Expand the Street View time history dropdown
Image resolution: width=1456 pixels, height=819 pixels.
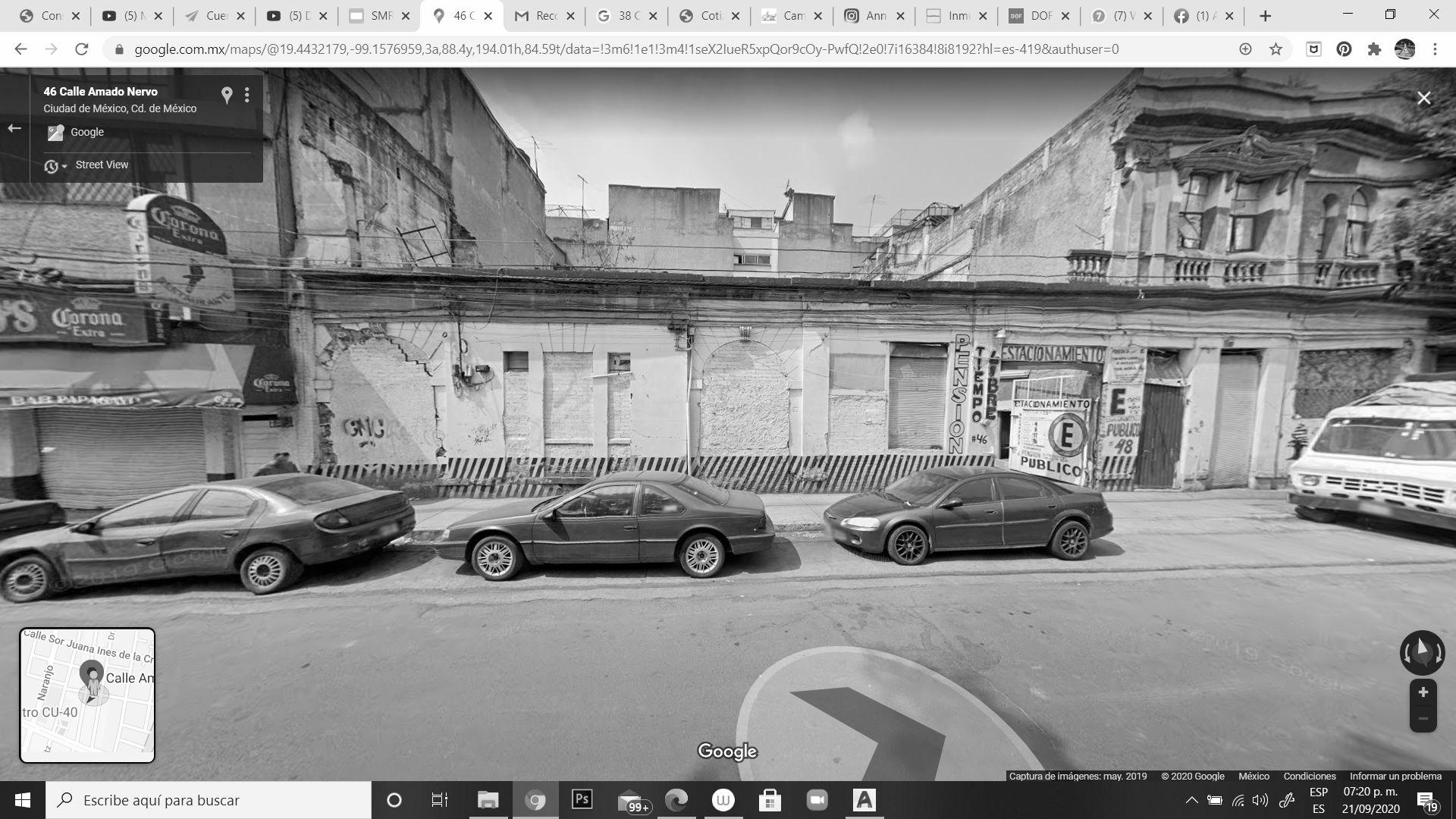(x=55, y=166)
